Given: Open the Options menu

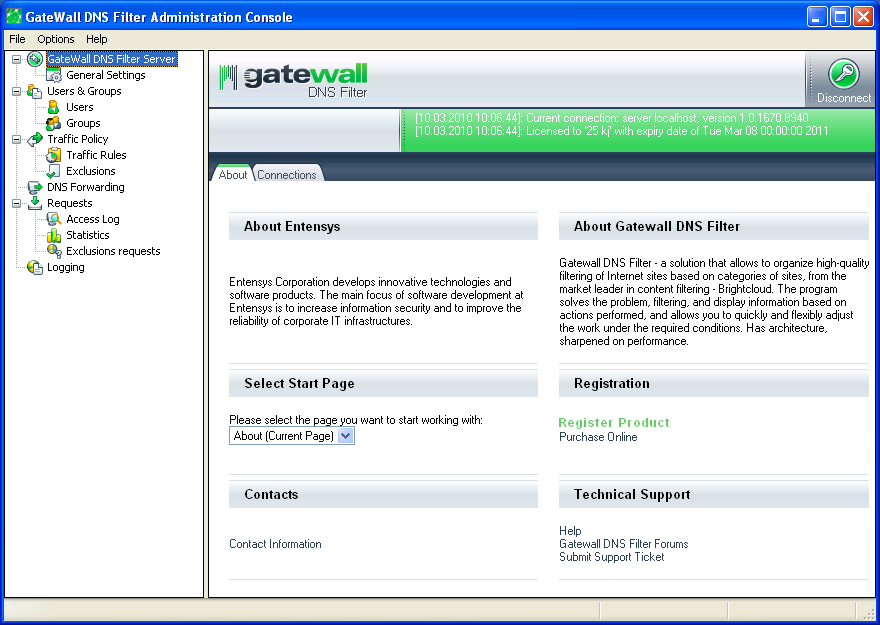Looking at the screenshot, I should pos(56,39).
